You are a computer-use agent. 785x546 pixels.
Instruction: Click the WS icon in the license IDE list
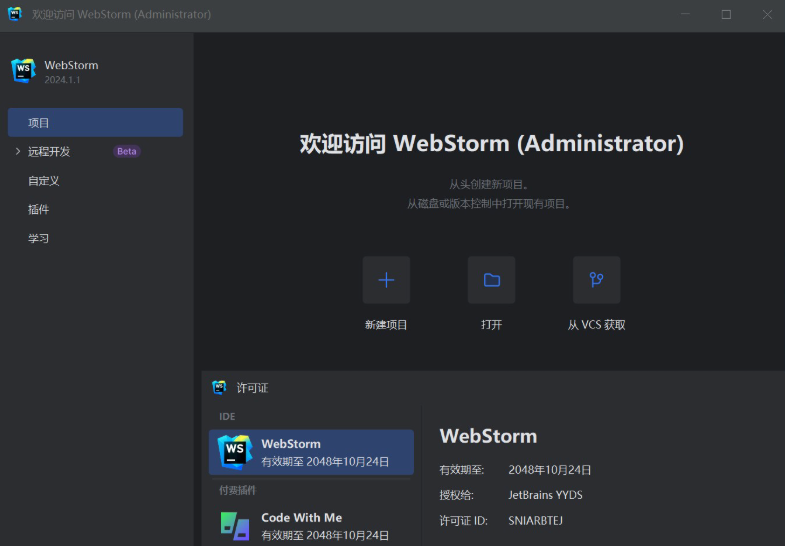[235, 452]
